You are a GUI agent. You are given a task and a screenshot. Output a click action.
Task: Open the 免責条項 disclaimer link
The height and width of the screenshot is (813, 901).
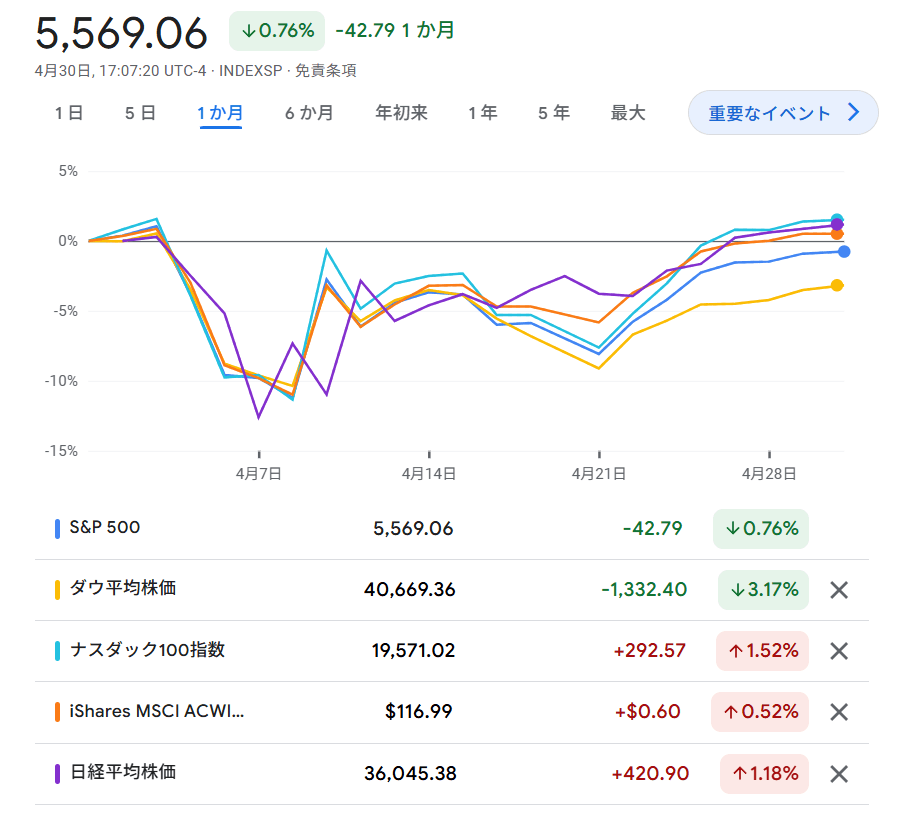click(x=325, y=71)
